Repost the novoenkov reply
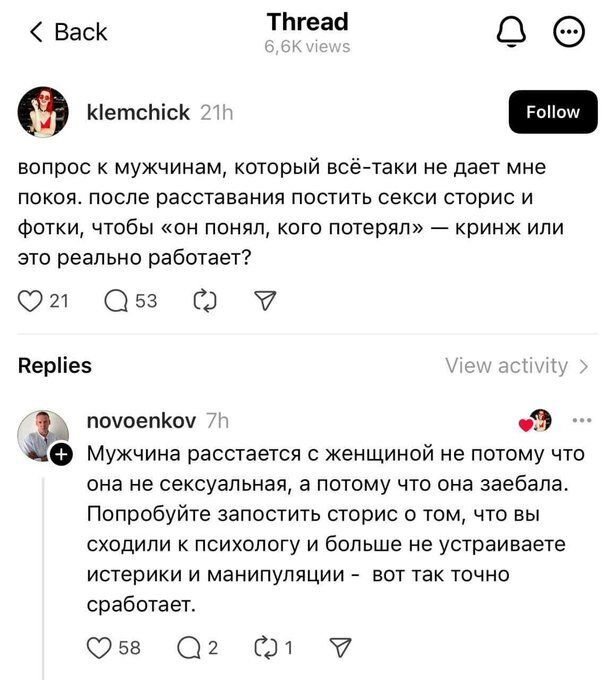 click(267, 648)
